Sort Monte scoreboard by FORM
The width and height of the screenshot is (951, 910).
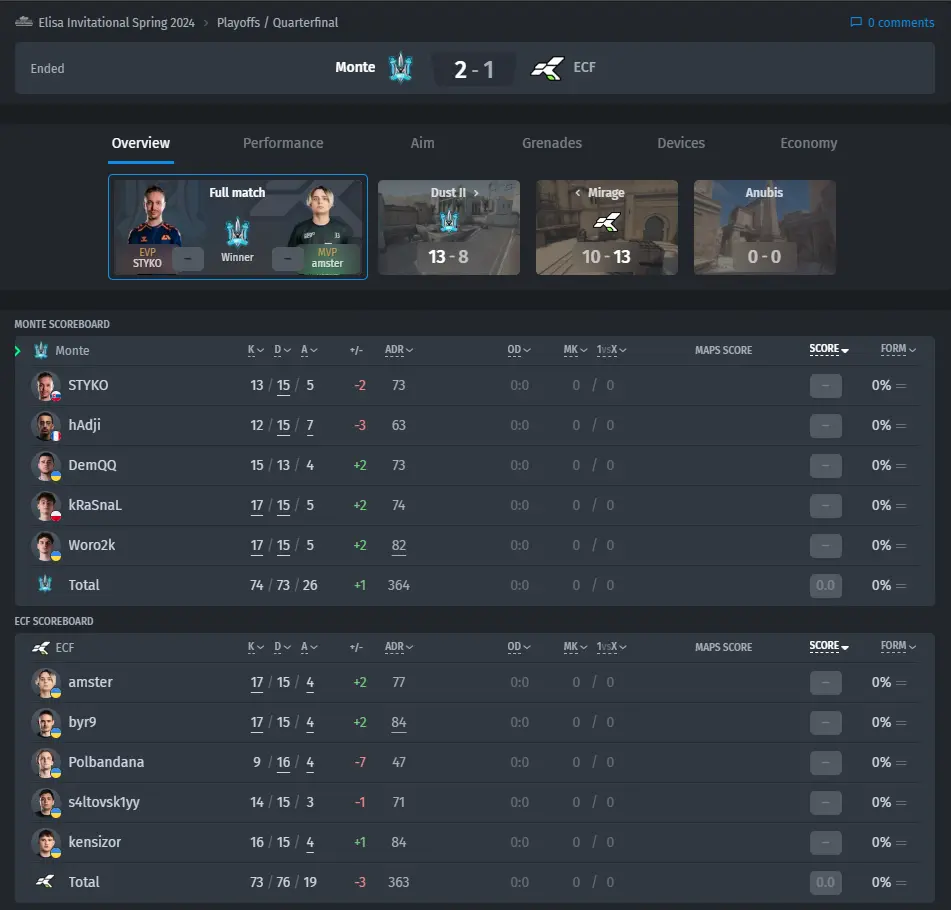pyautogui.click(x=898, y=349)
